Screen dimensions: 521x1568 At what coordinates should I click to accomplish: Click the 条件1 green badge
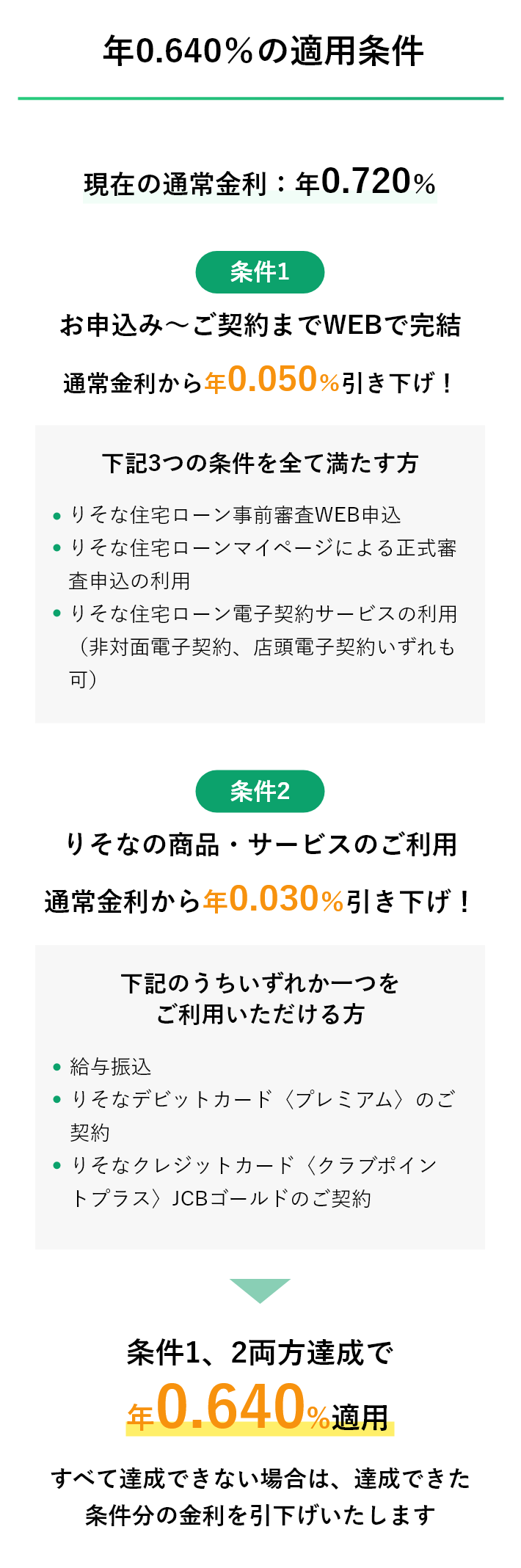tap(260, 272)
